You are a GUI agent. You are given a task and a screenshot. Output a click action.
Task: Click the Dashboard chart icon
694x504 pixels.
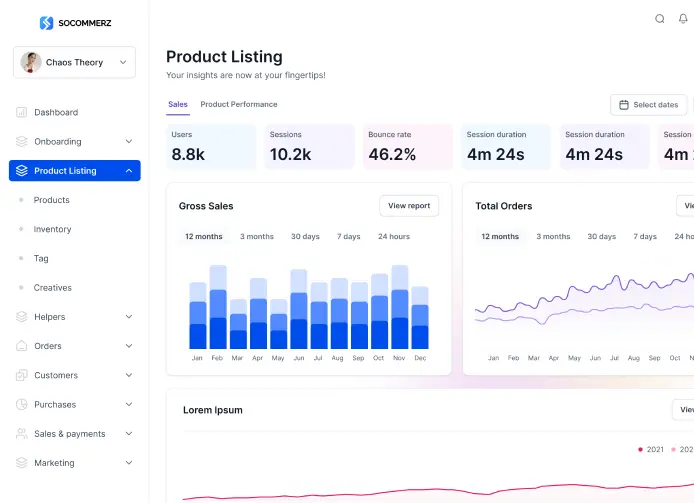click(x=21, y=112)
